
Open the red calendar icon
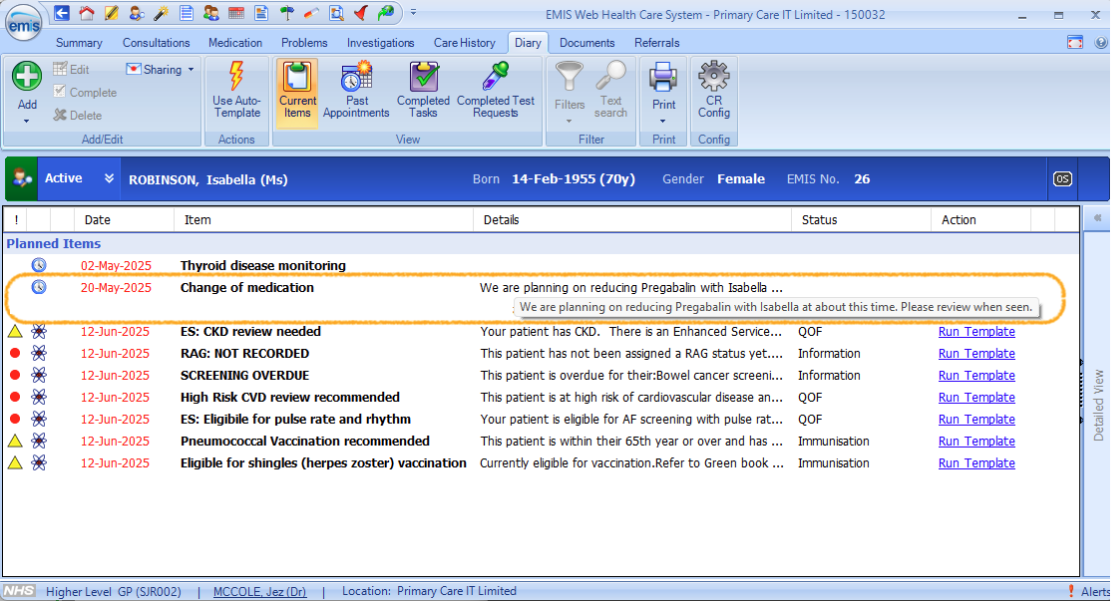pos(236,13)
